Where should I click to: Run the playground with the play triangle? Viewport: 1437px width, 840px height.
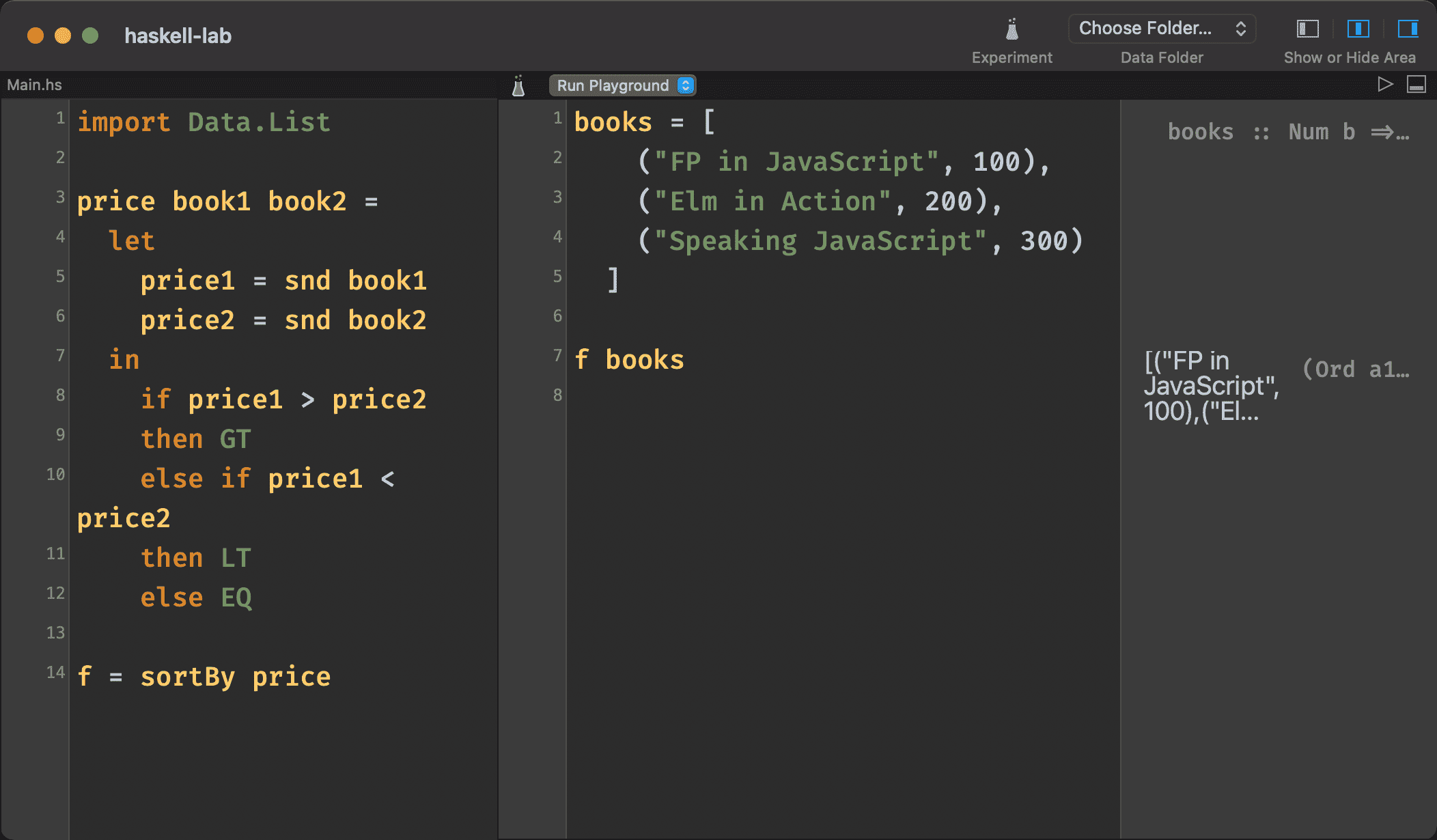pos(1385,85)
